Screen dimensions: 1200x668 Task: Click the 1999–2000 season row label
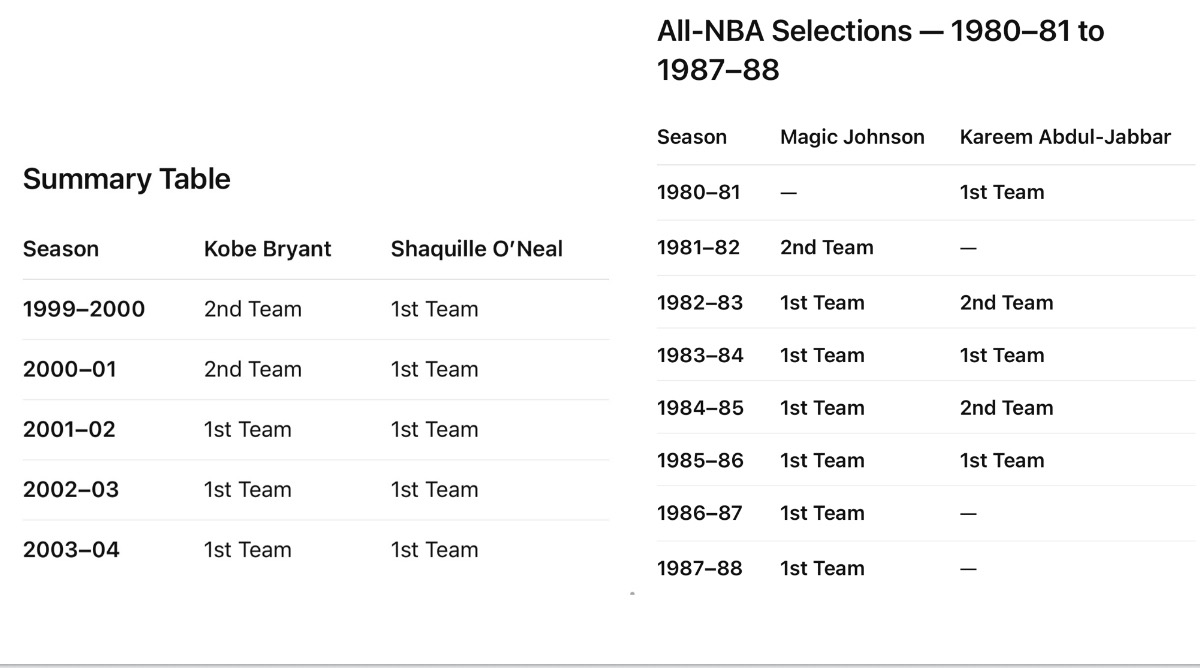[x=84, y=309]
